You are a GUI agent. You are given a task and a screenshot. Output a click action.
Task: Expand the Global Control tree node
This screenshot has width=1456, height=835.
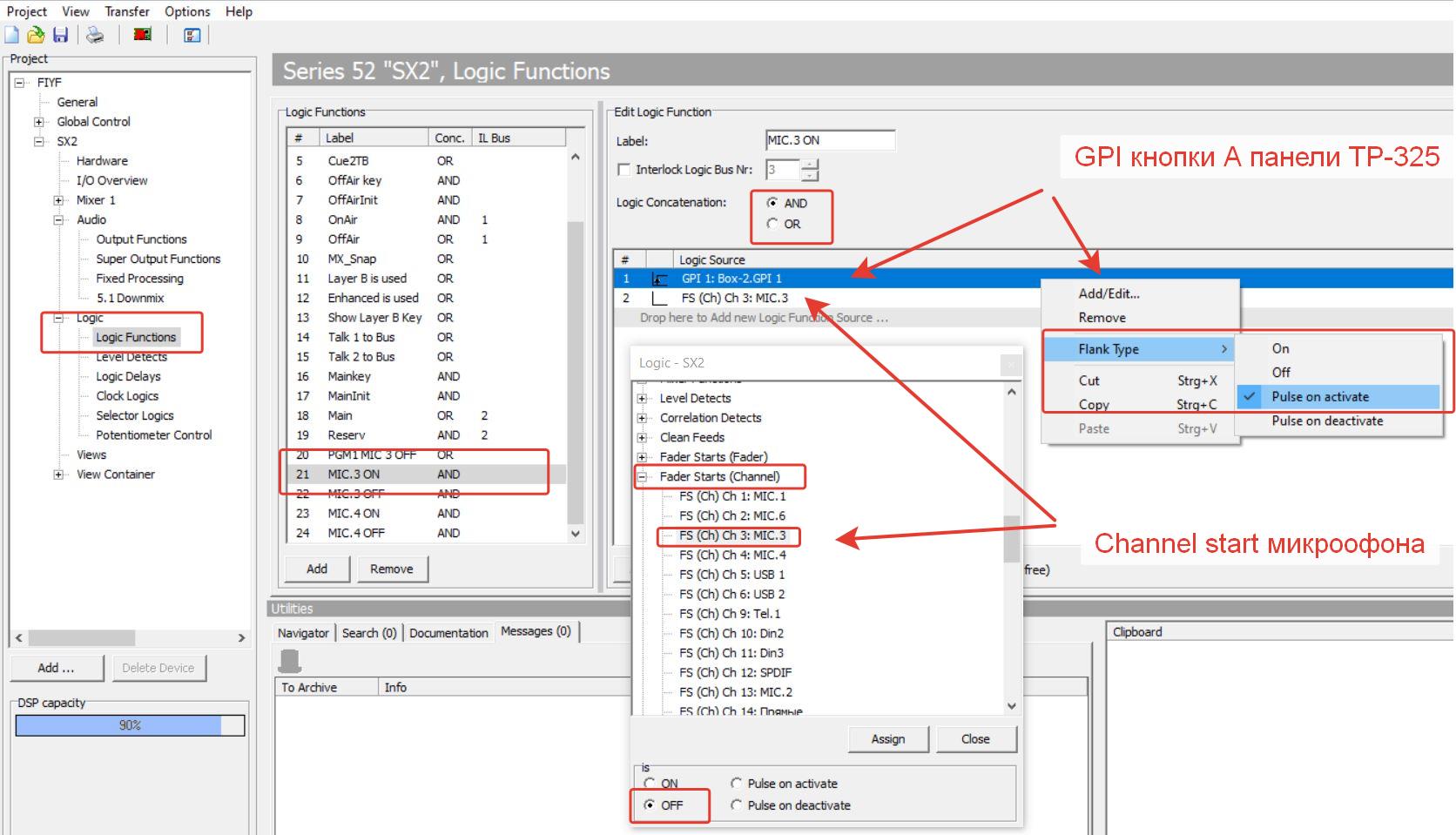(38, 122)
